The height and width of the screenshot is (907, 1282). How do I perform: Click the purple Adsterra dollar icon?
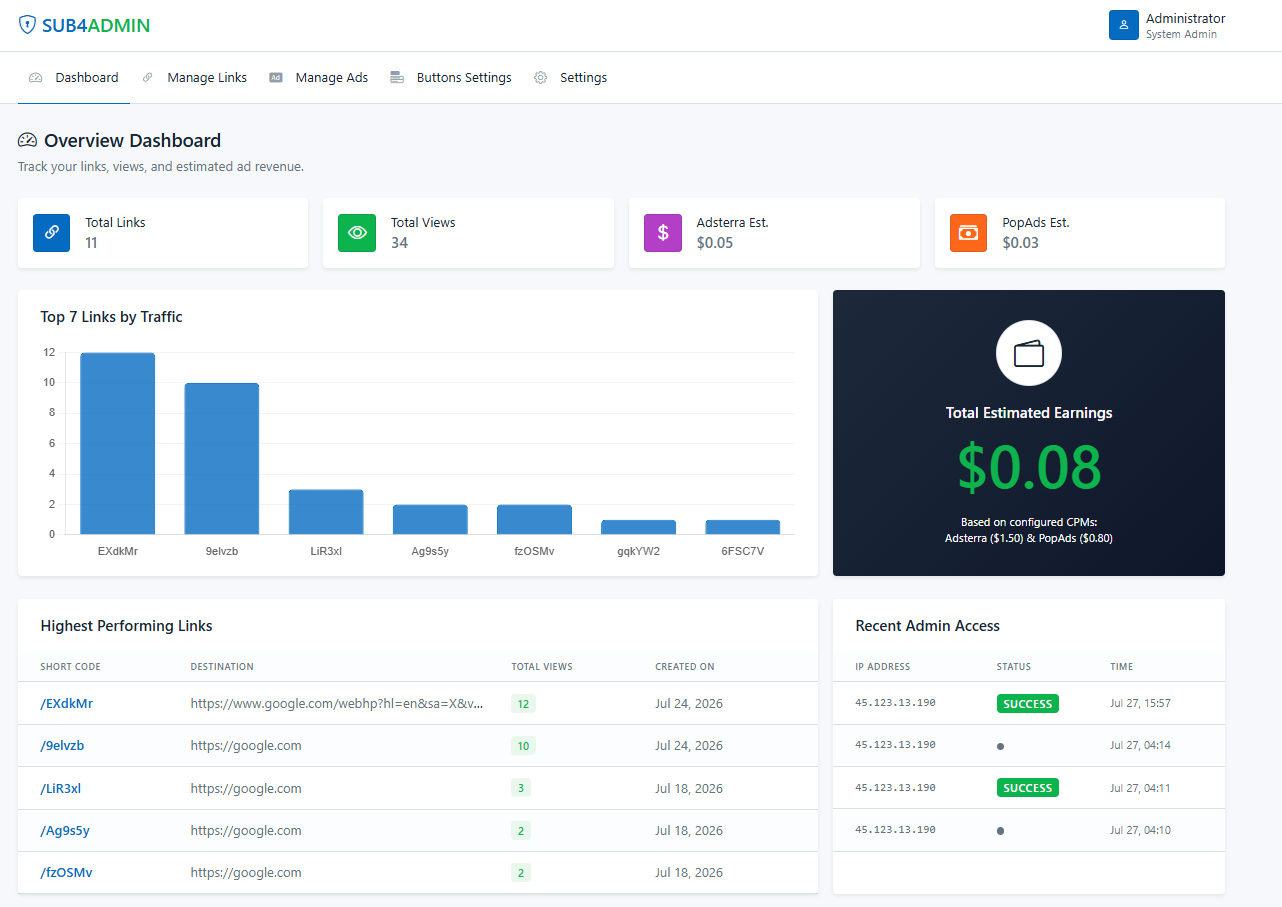(663, 232)
